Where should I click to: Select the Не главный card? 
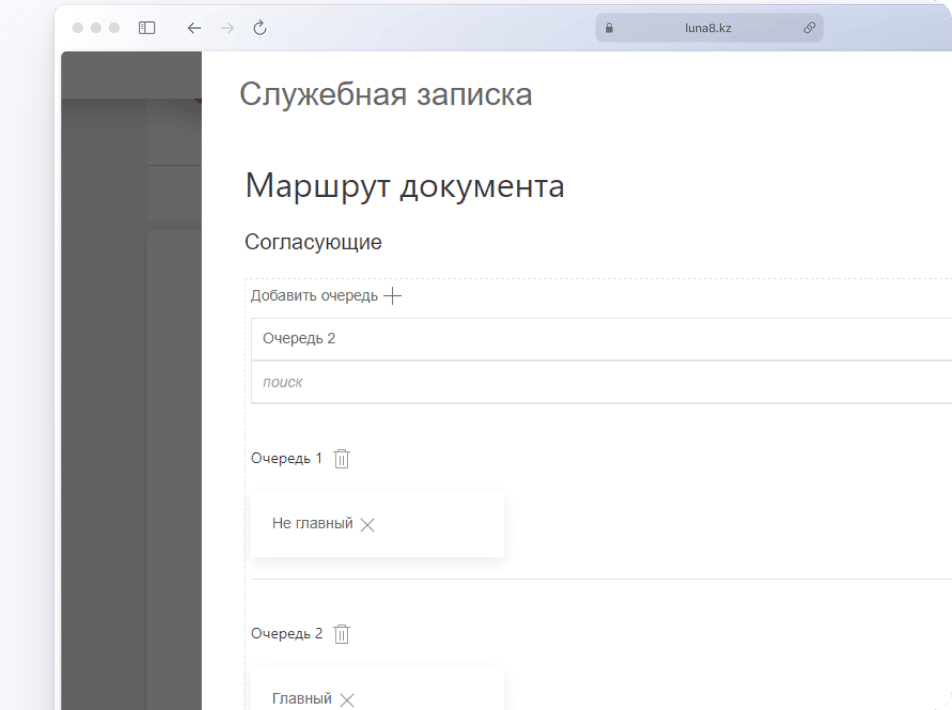(x=312, y=524)
